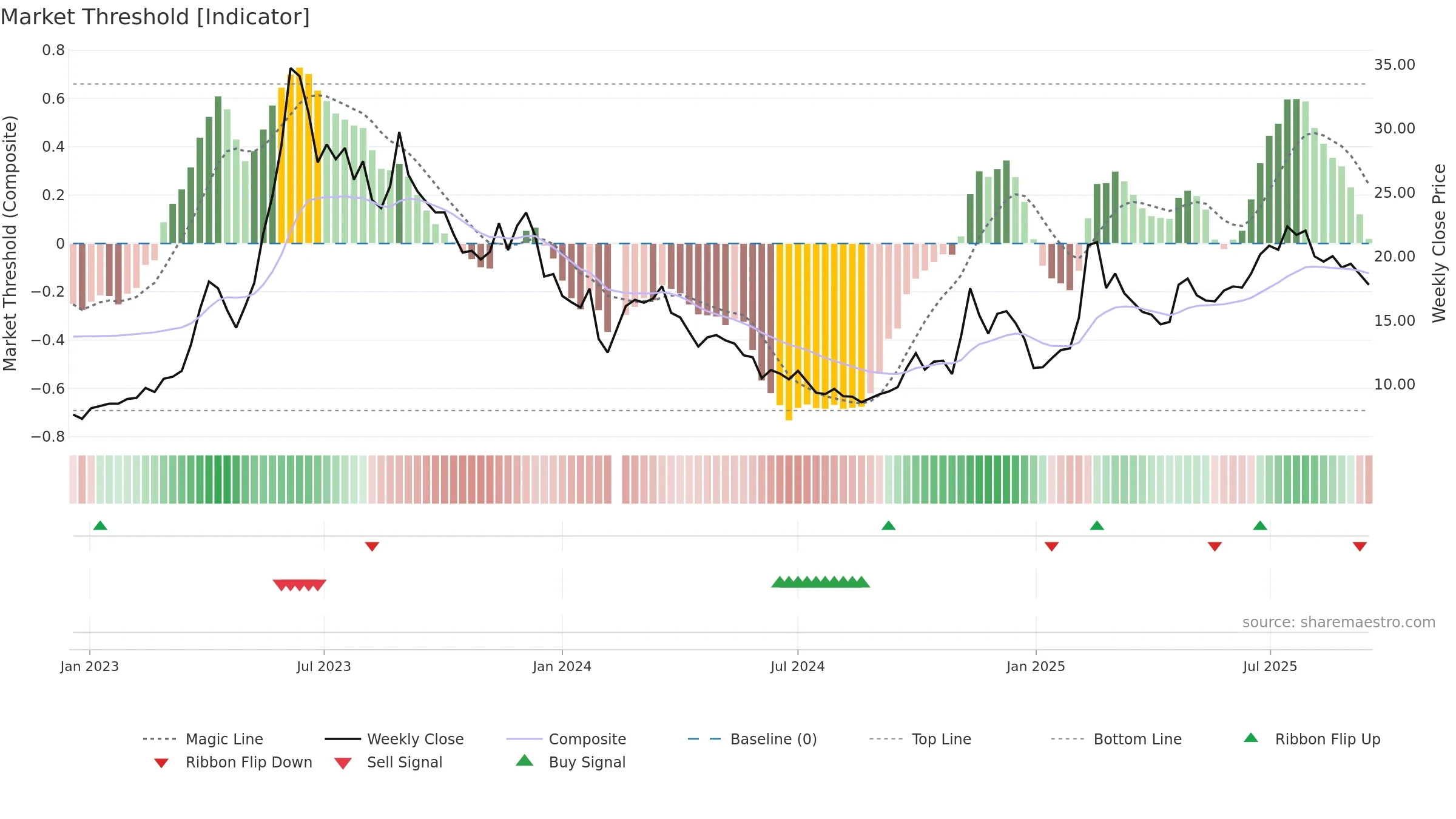Click the ribbon flip down marker just after Jan 2025
The image size is (1456, 819).
pos(1051,547)
